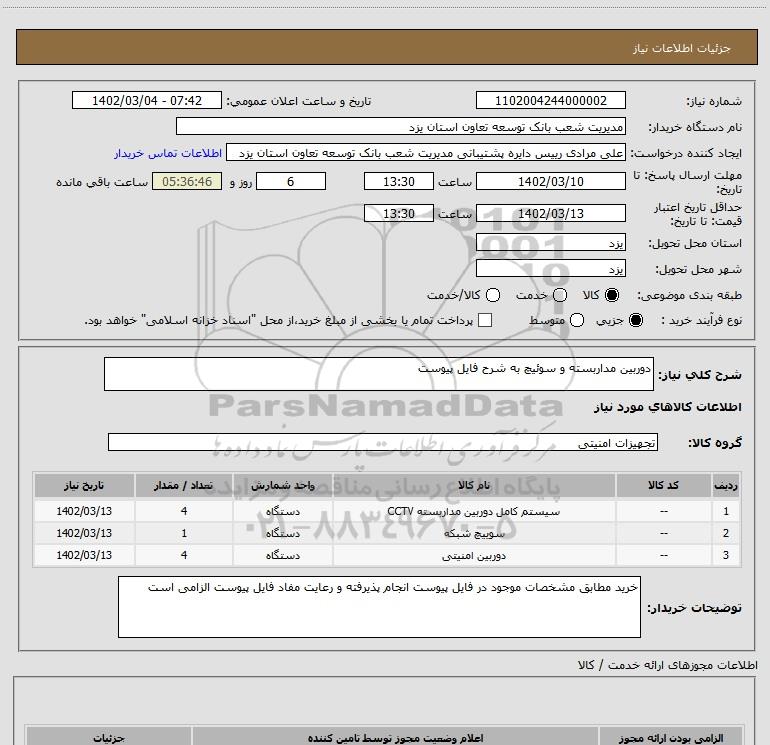Click the کد کالا column header
770x745 pixels.
point(663,485)
